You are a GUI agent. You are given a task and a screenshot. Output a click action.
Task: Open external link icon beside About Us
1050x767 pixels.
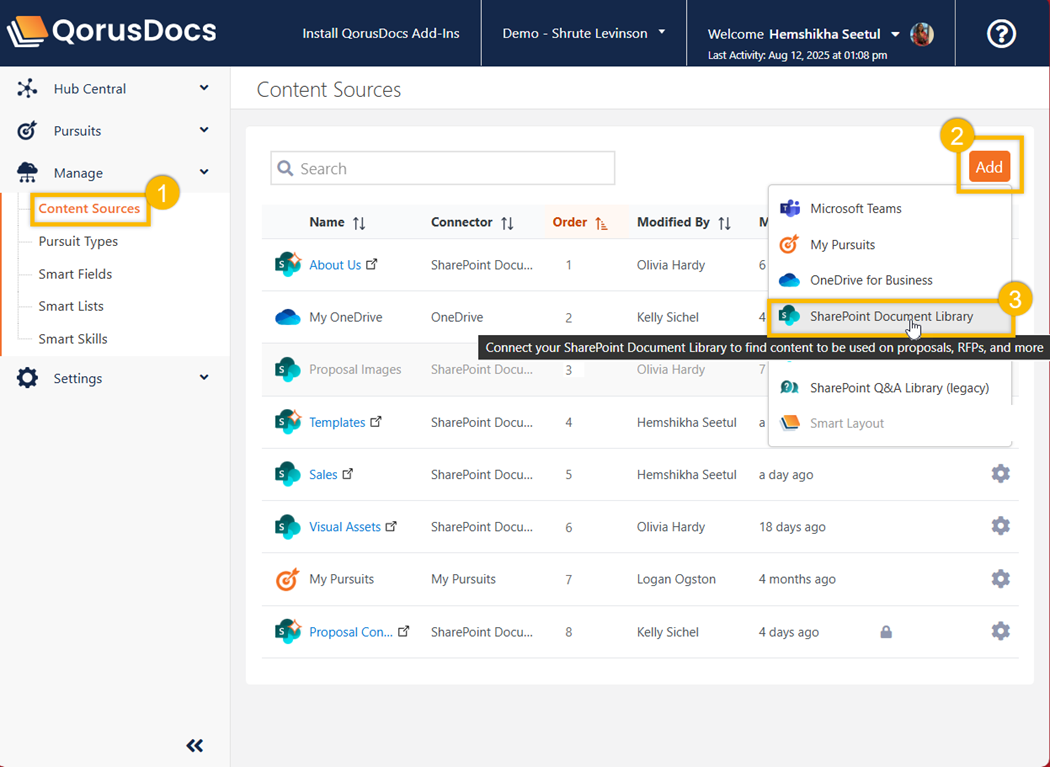(372, 265)
